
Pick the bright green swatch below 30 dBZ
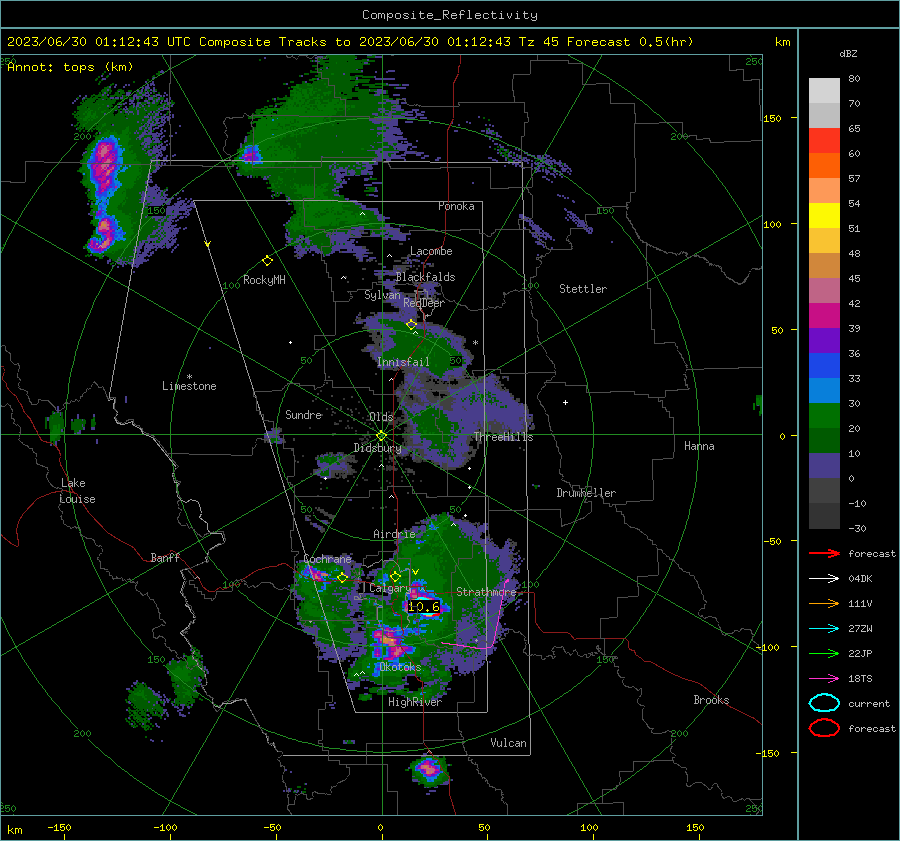(x=824, y=416)
